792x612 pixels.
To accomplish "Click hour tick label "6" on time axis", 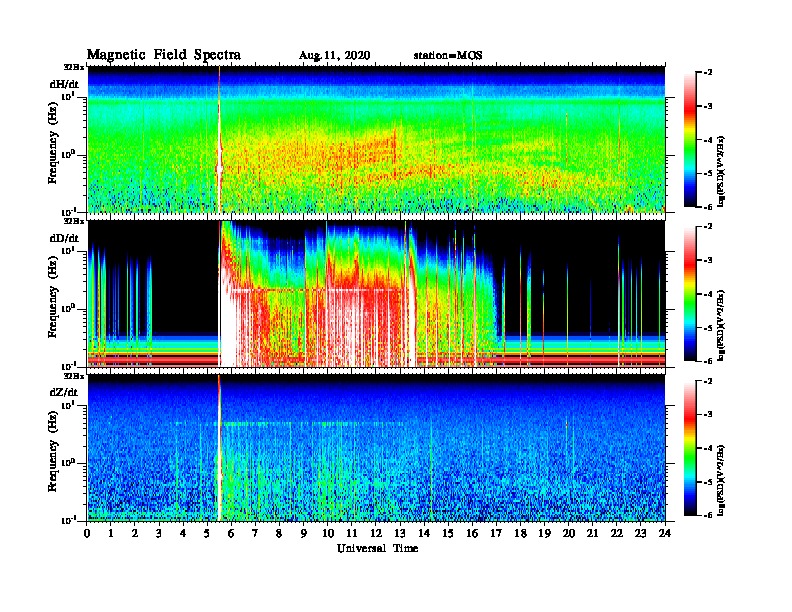I will point(231,533).
